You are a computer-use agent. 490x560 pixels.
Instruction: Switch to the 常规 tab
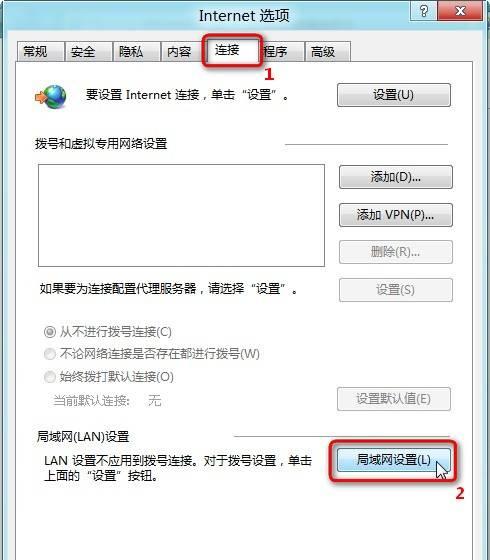click(x=40, y=52)
